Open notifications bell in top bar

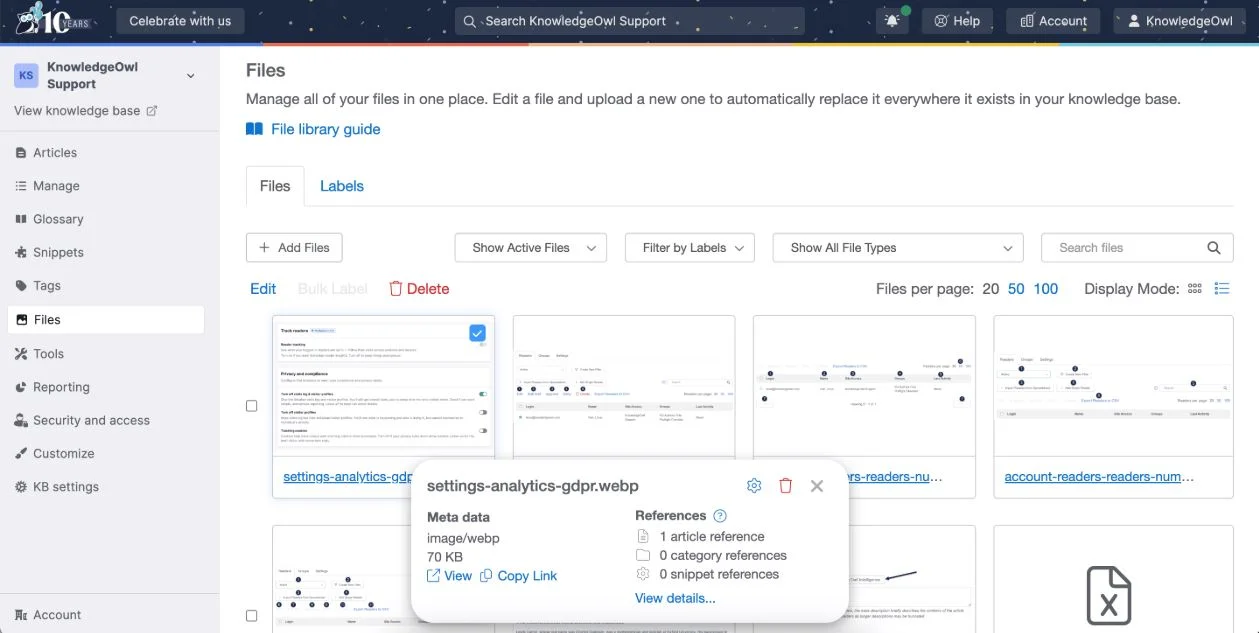[x=891, y=20]
